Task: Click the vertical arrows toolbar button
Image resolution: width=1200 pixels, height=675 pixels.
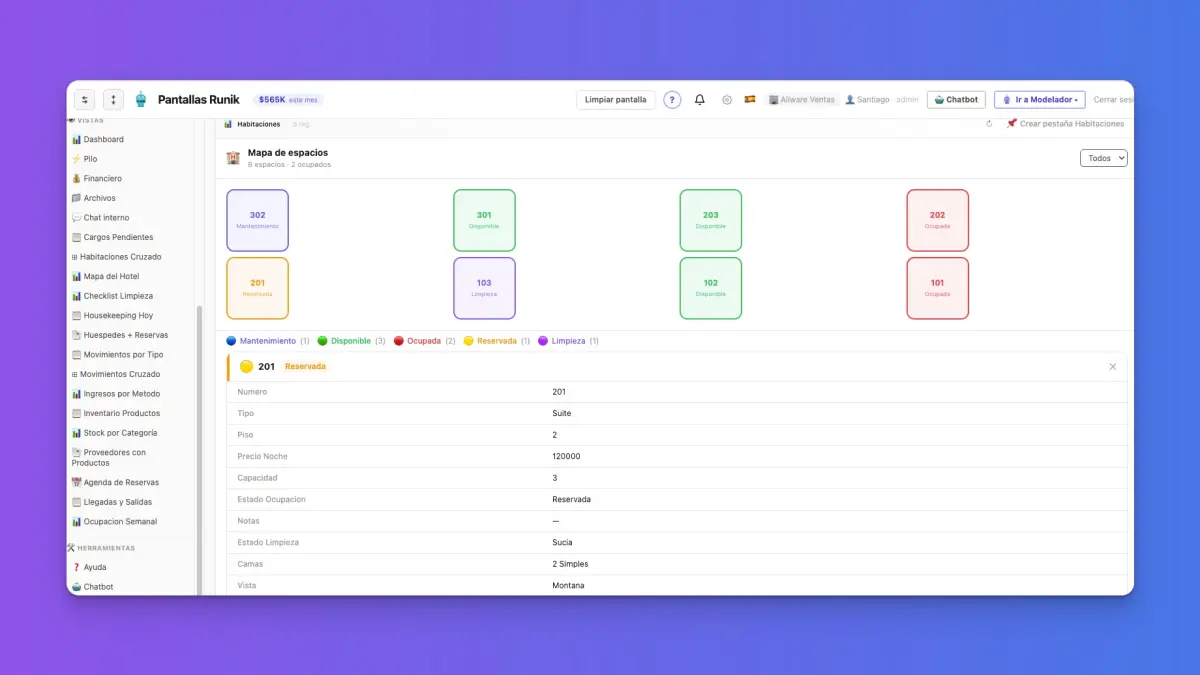Action: (113, 100)
